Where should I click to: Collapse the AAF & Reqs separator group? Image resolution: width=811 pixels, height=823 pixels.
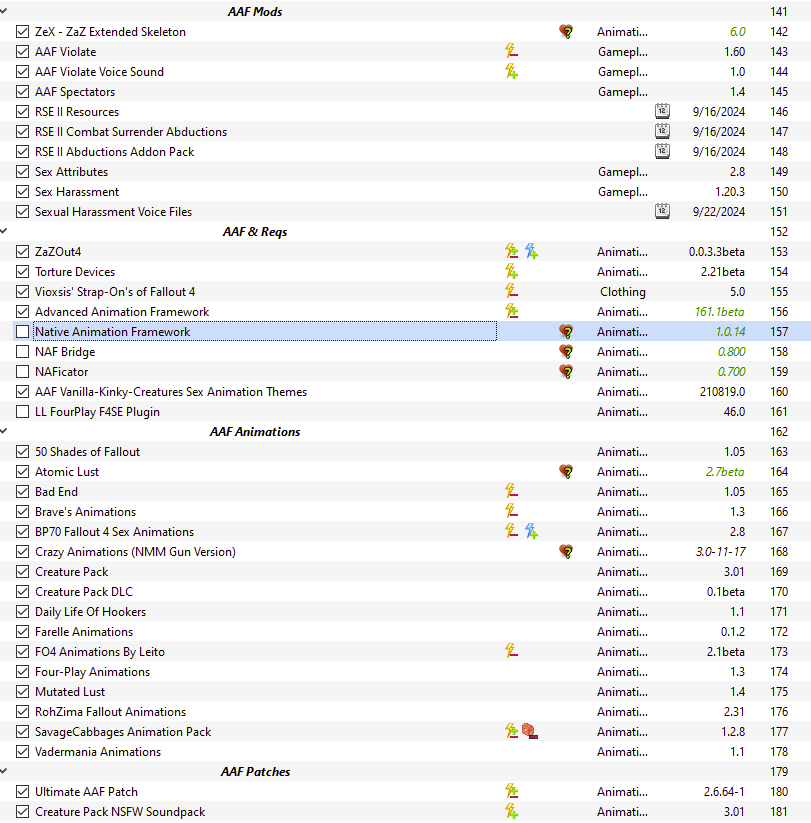pyautogui.click(x=5, y=232)
